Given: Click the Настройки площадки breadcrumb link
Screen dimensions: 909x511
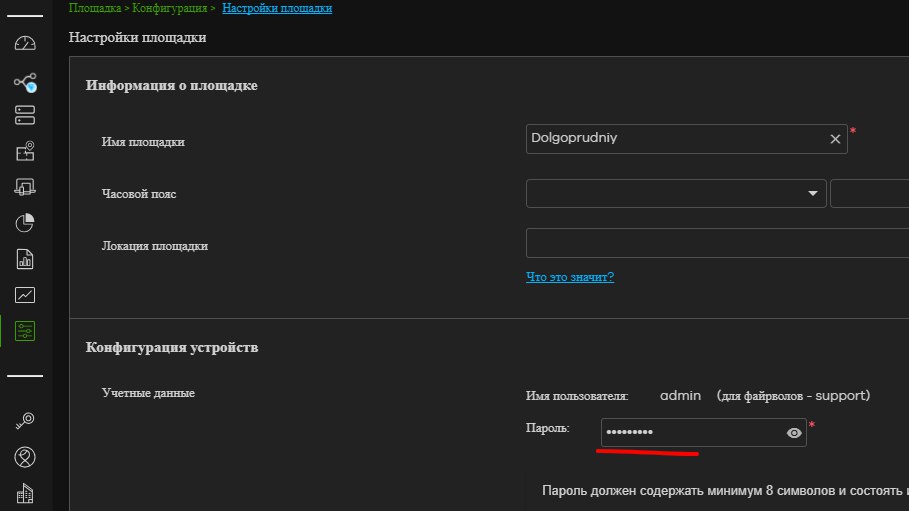Looking at the screenshot, I should pyautogui.click(x=277, y=8).
